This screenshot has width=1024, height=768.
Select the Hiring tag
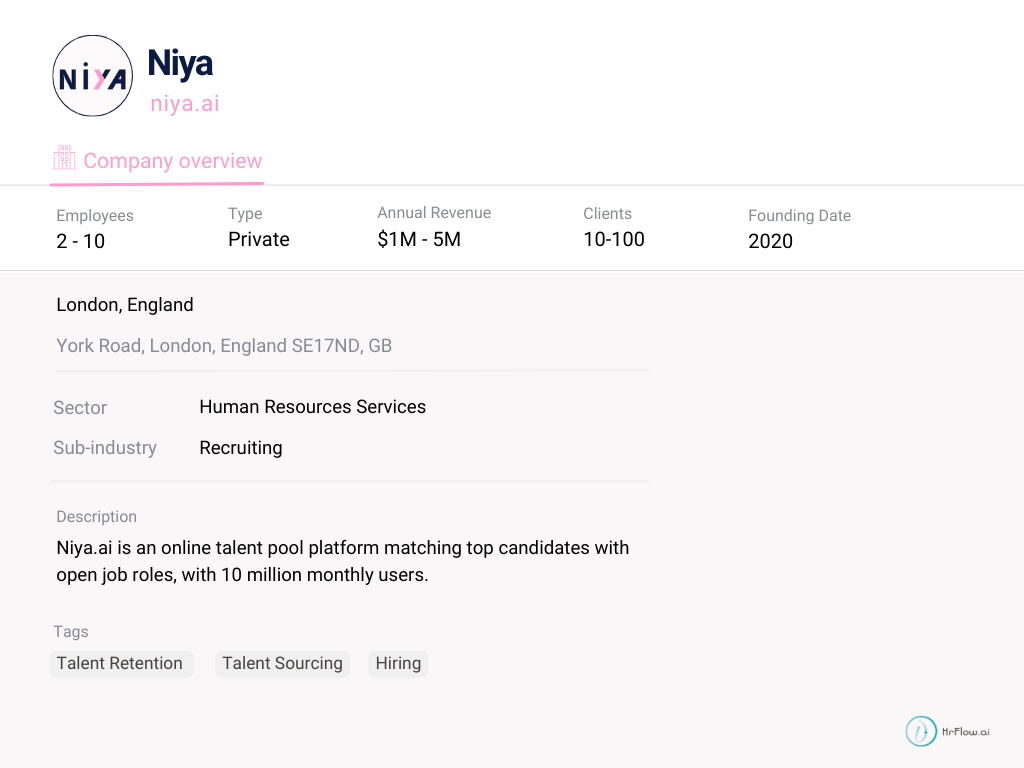tap(398, 663)
